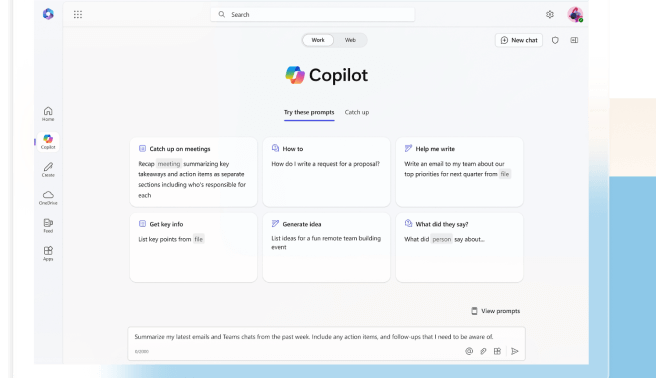Image resolution: width=656 pixels, height=378 pixels.
Task: Click the 'meeting' placeholder chip
Action: click(169, 164)
